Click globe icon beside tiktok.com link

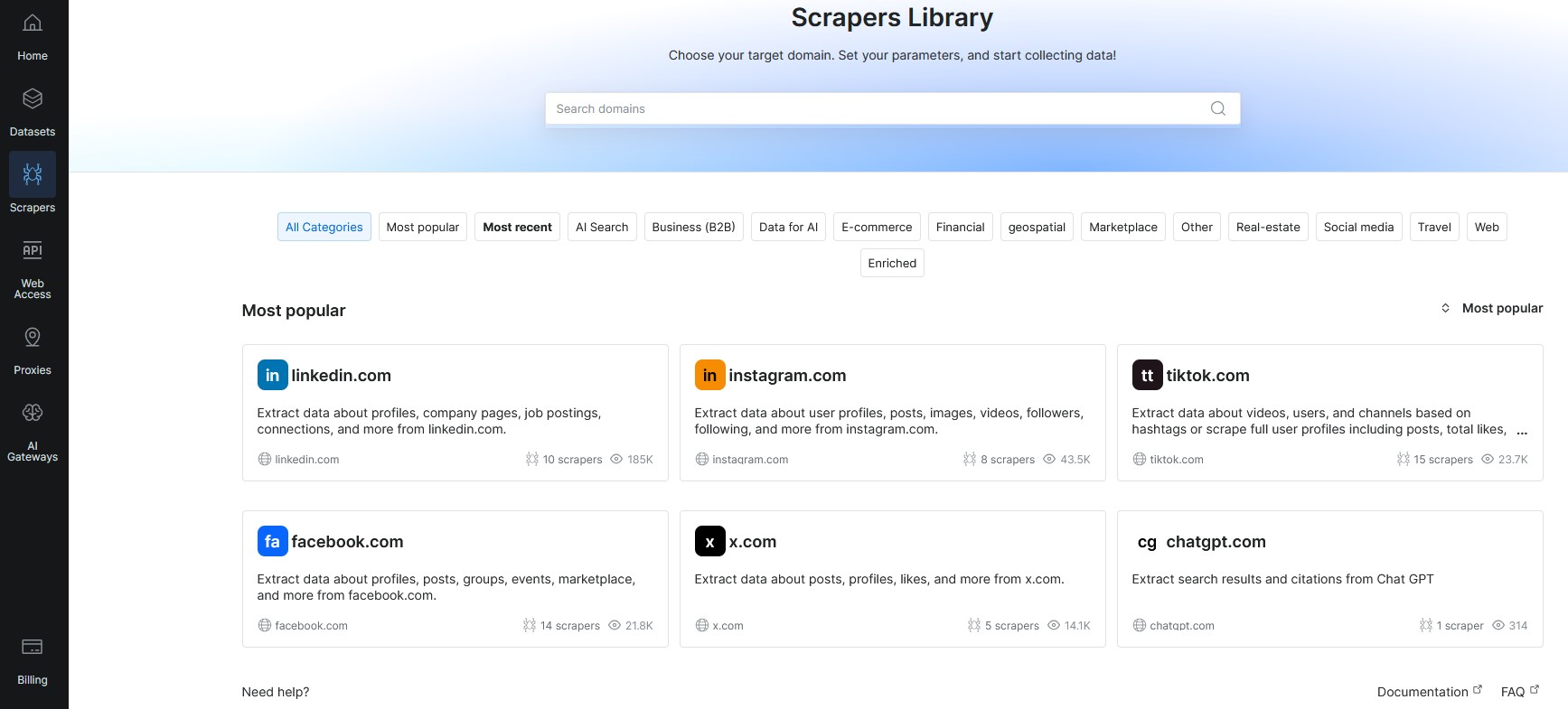[1139, 459]
